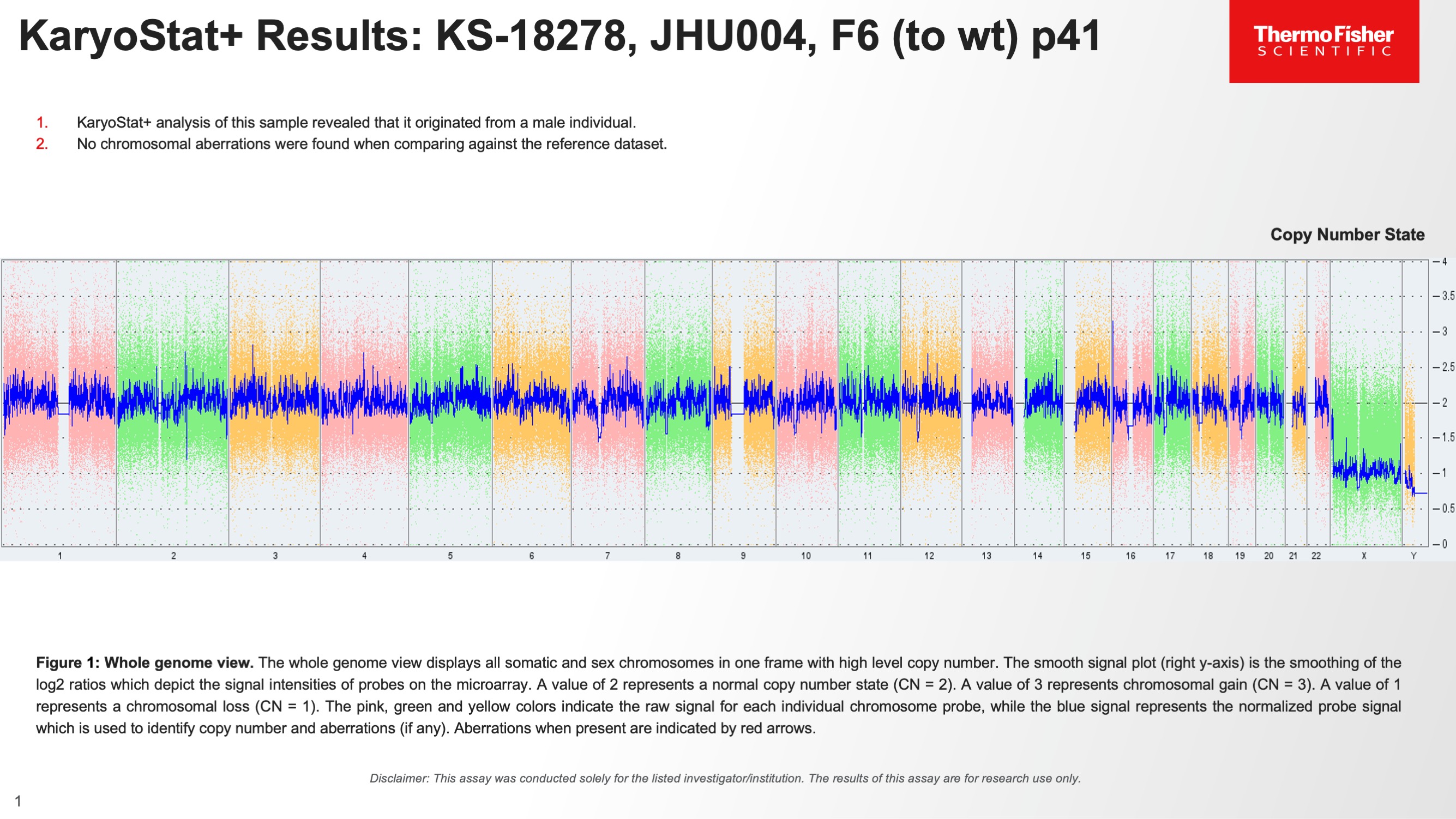Click chromosome 7 label on x-axis
Image resolution: width=1456 pixels, height=819 pixels.
coord(607,556)
